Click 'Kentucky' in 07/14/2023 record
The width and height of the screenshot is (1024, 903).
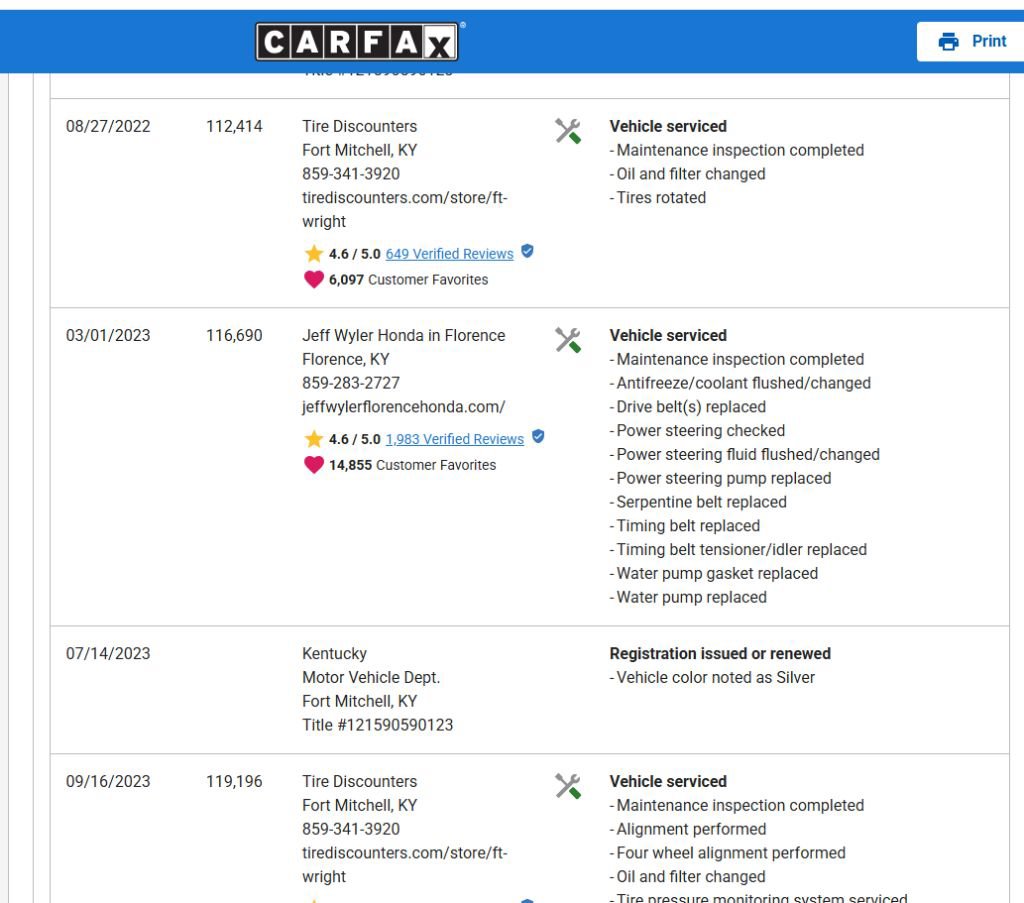click(334, 654)
